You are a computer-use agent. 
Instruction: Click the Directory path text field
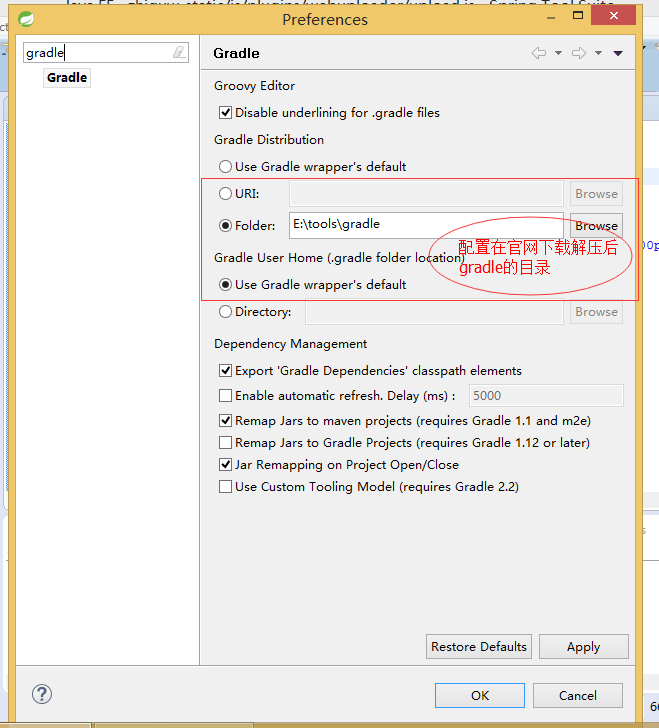tap(434, 312)
